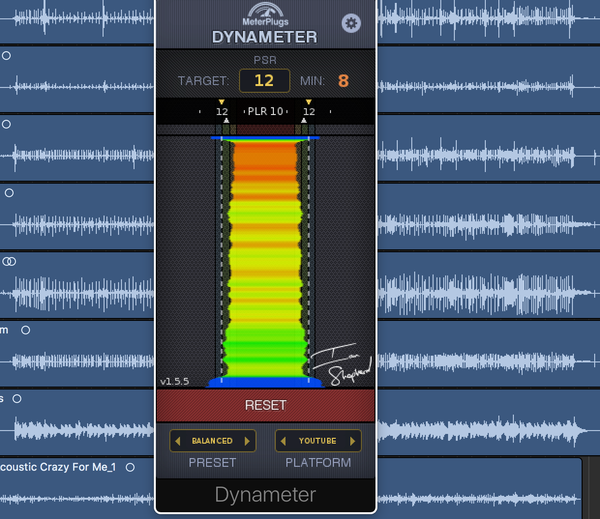Select the Acoustic Crazy For Me_1 region
The width and height of the screenshot is (600, 519).
[x=60, y=490]
